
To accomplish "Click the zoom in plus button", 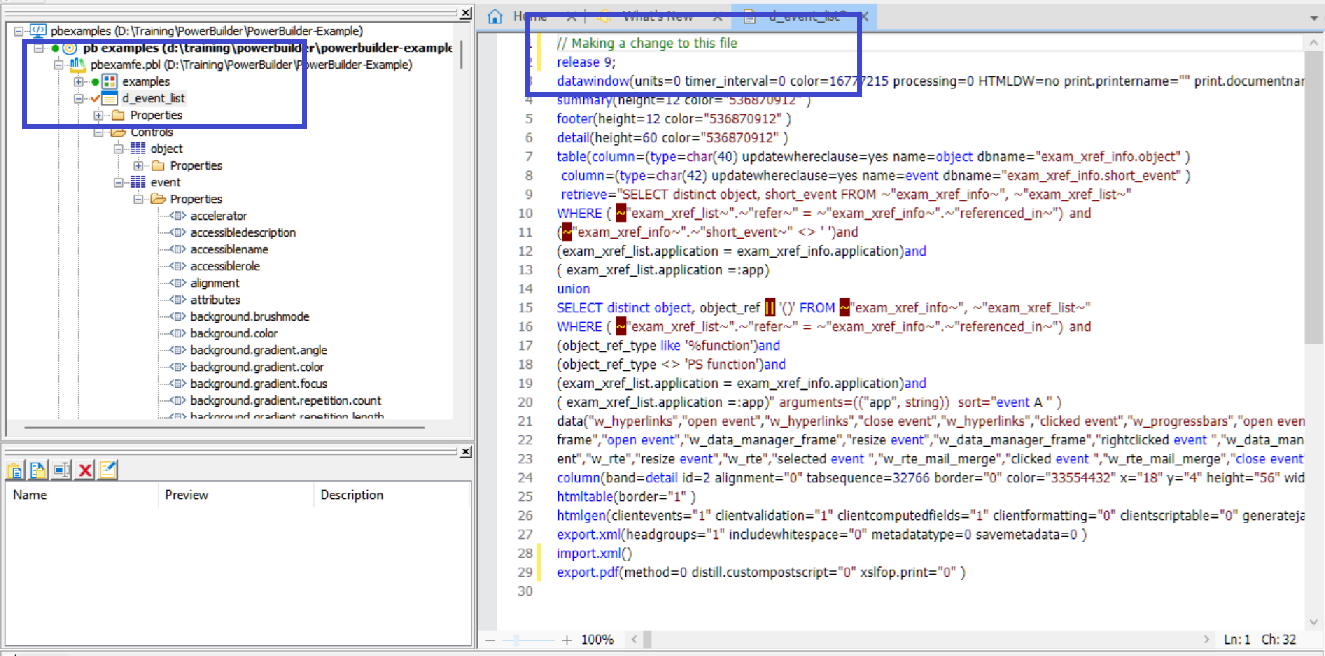I will [567, 639].
